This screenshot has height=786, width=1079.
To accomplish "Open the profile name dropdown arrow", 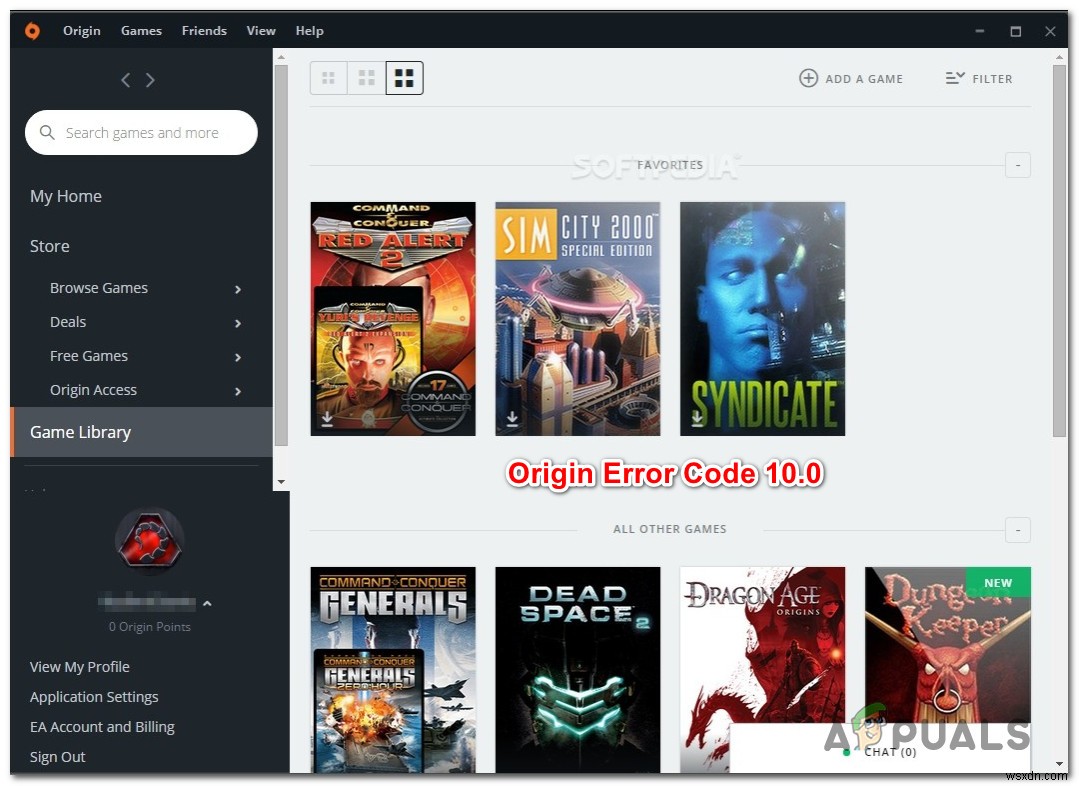I will coord(207,603).
